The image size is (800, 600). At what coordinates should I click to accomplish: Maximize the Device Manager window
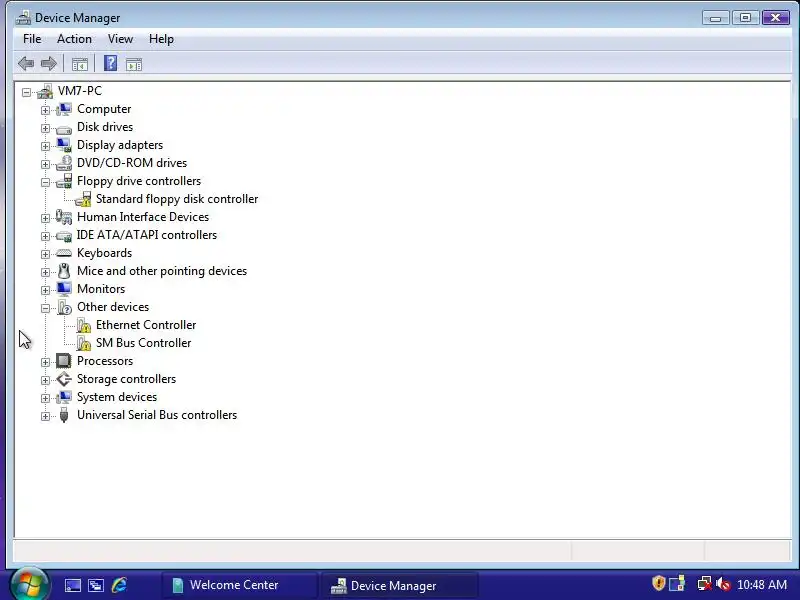pos(745,18)
